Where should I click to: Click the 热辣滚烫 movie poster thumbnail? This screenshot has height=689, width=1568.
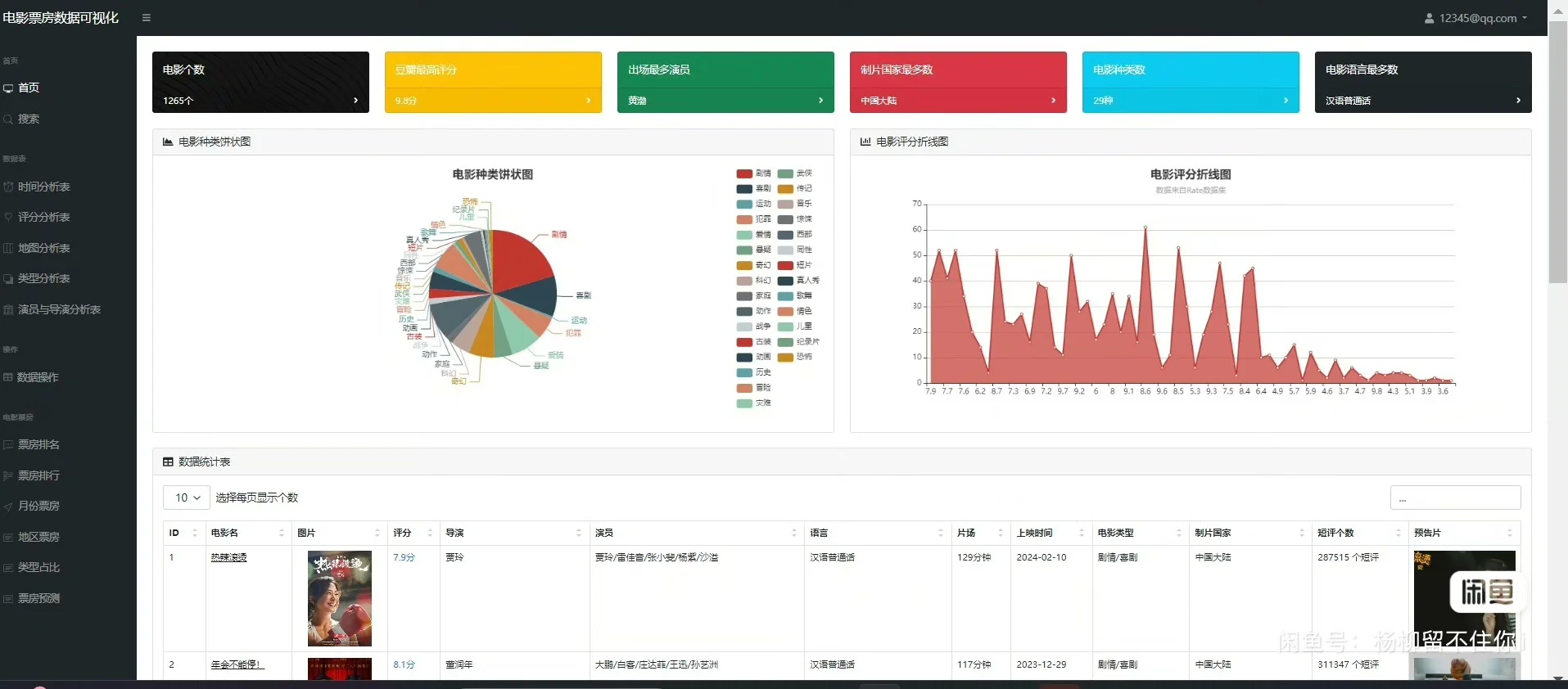tap(340, 598)
